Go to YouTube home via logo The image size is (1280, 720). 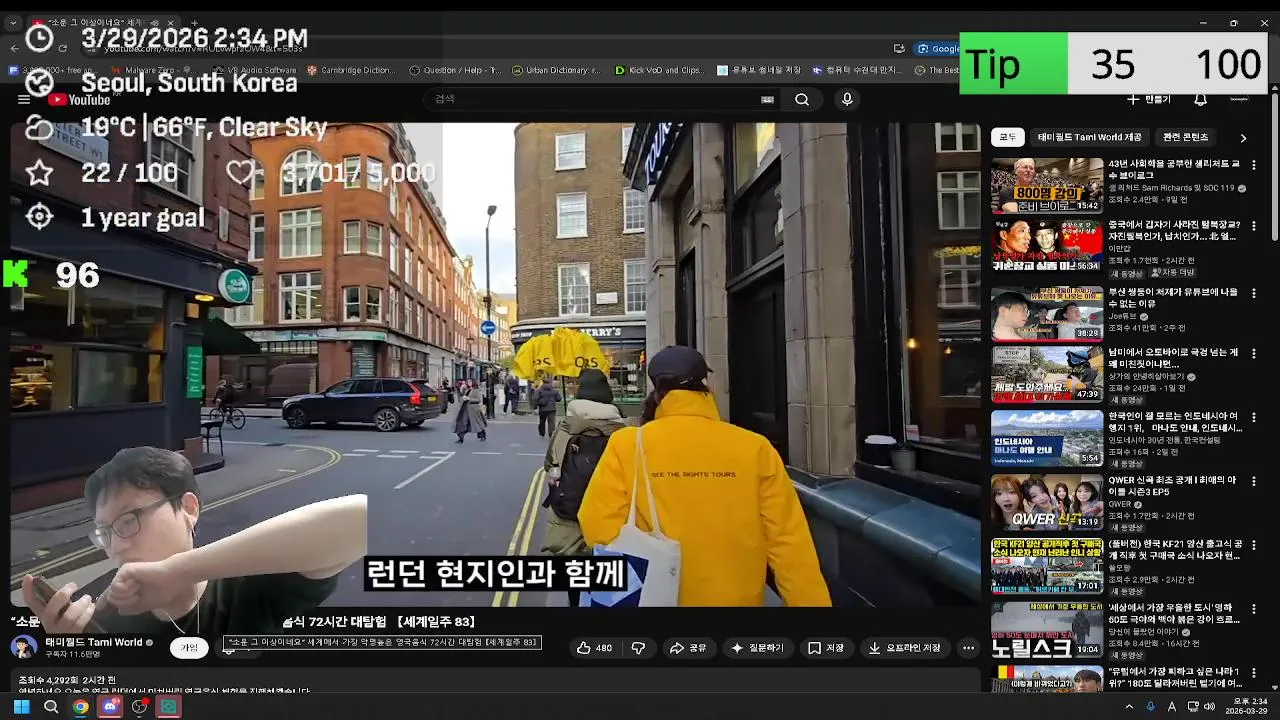click(79, 99)
